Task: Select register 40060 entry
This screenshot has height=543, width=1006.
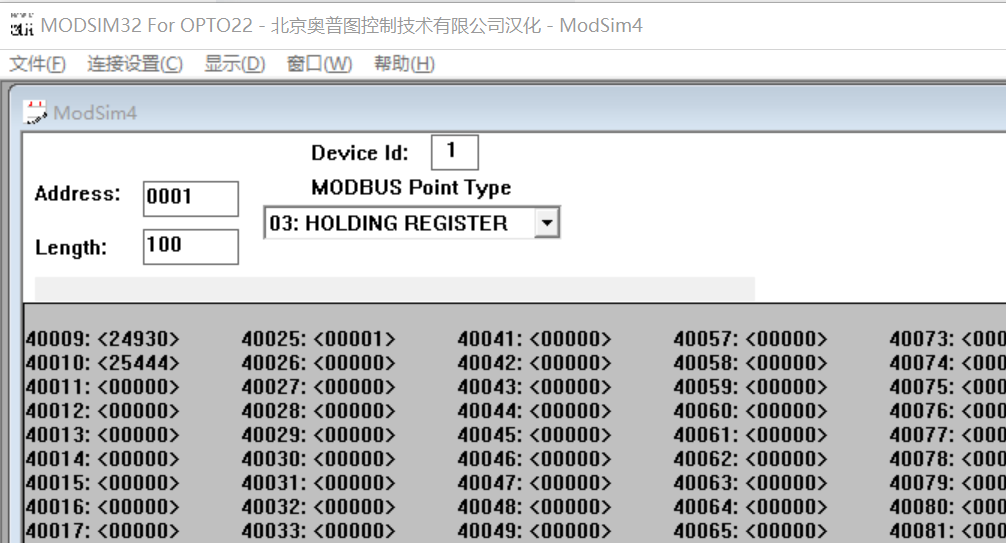Action: pyautogui.click(x=751, y=411)
